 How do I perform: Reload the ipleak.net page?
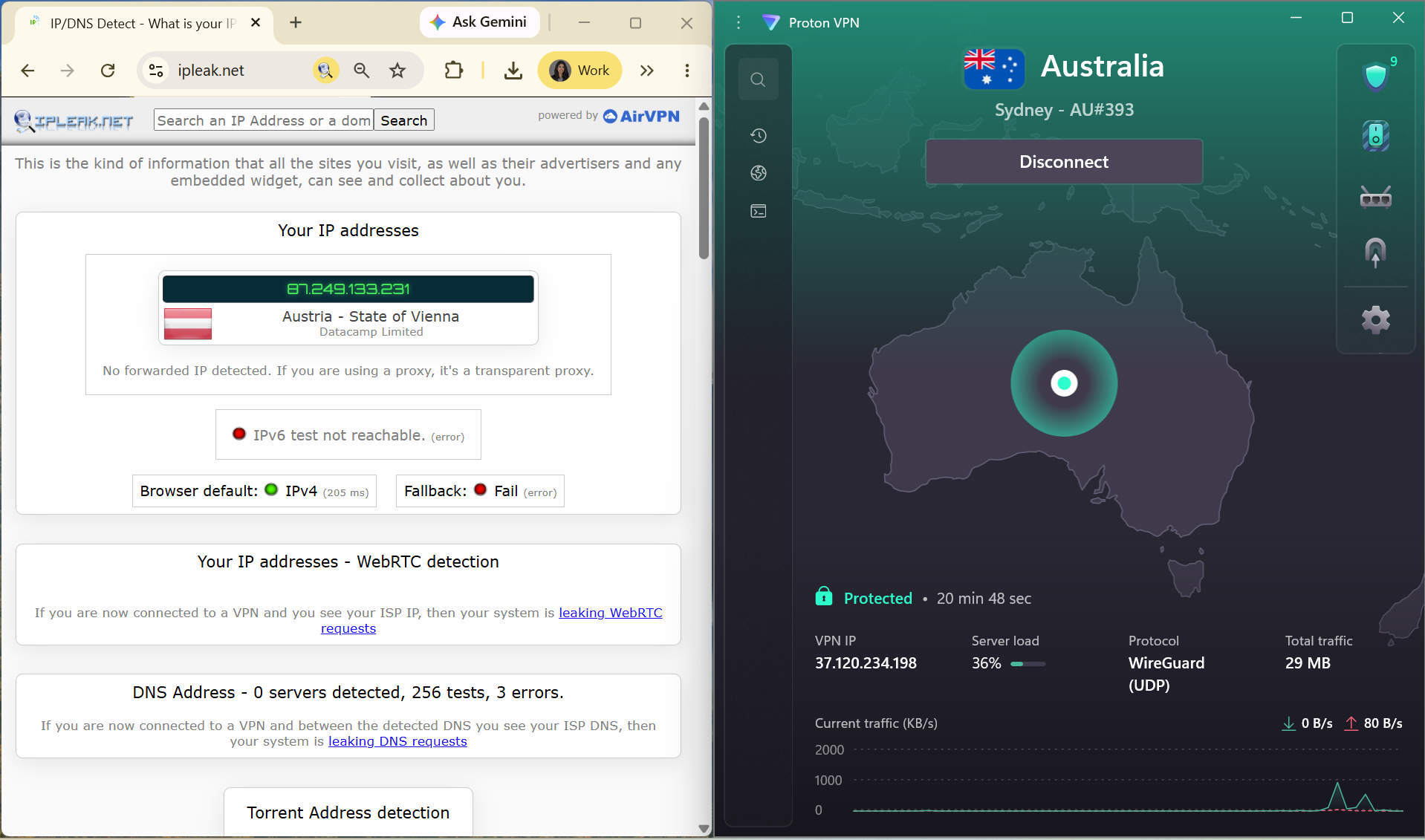tap(108, 71)
